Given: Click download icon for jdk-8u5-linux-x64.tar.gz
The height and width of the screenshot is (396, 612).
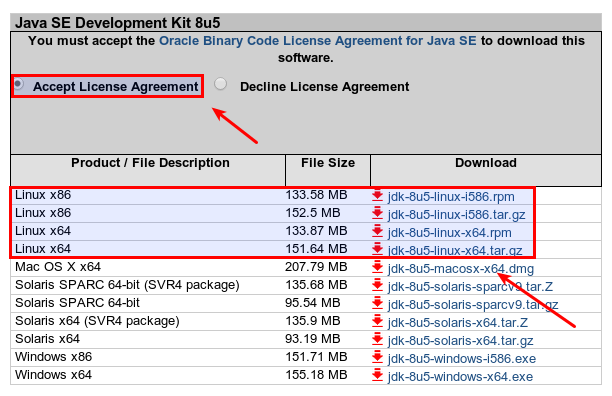Looking at the screenshot, I should pyautogui.click(x=377, y=249).
